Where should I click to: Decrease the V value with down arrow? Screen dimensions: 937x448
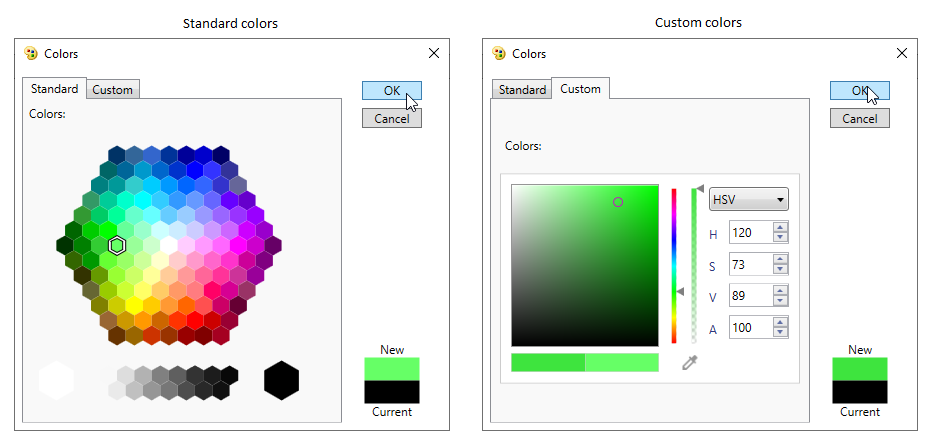[x=780, y=300]
